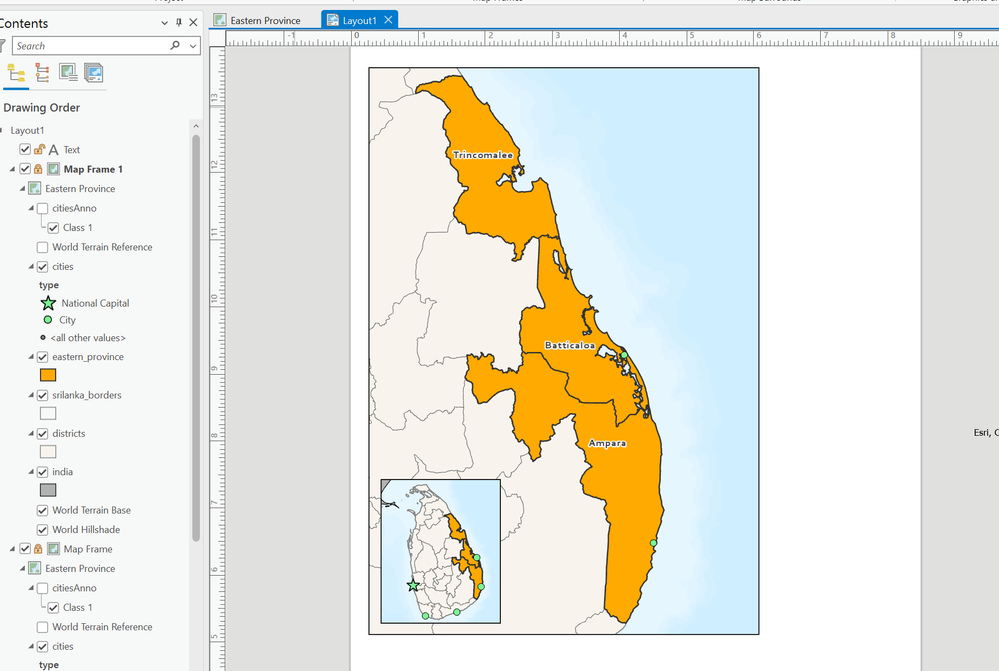Screen dimensions: 999x671
Task: Hide the india layer
Action: point(43,472)
